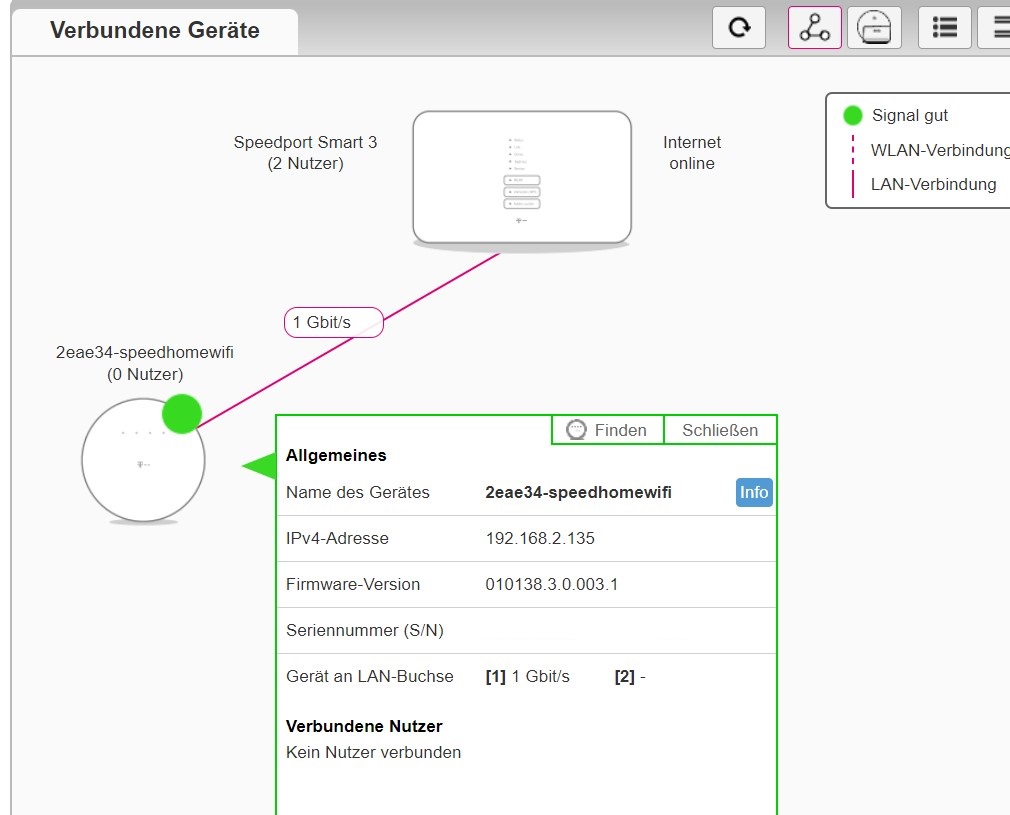Click the device name 2eae34-speedhomewifi in details
1010x815 pixels.
[578, 492]
